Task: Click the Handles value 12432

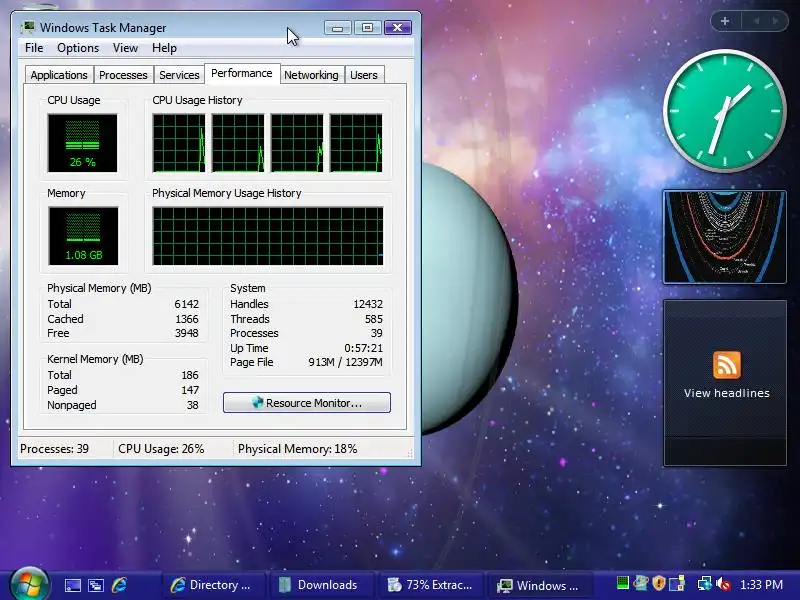Action: tap(368, 304)
